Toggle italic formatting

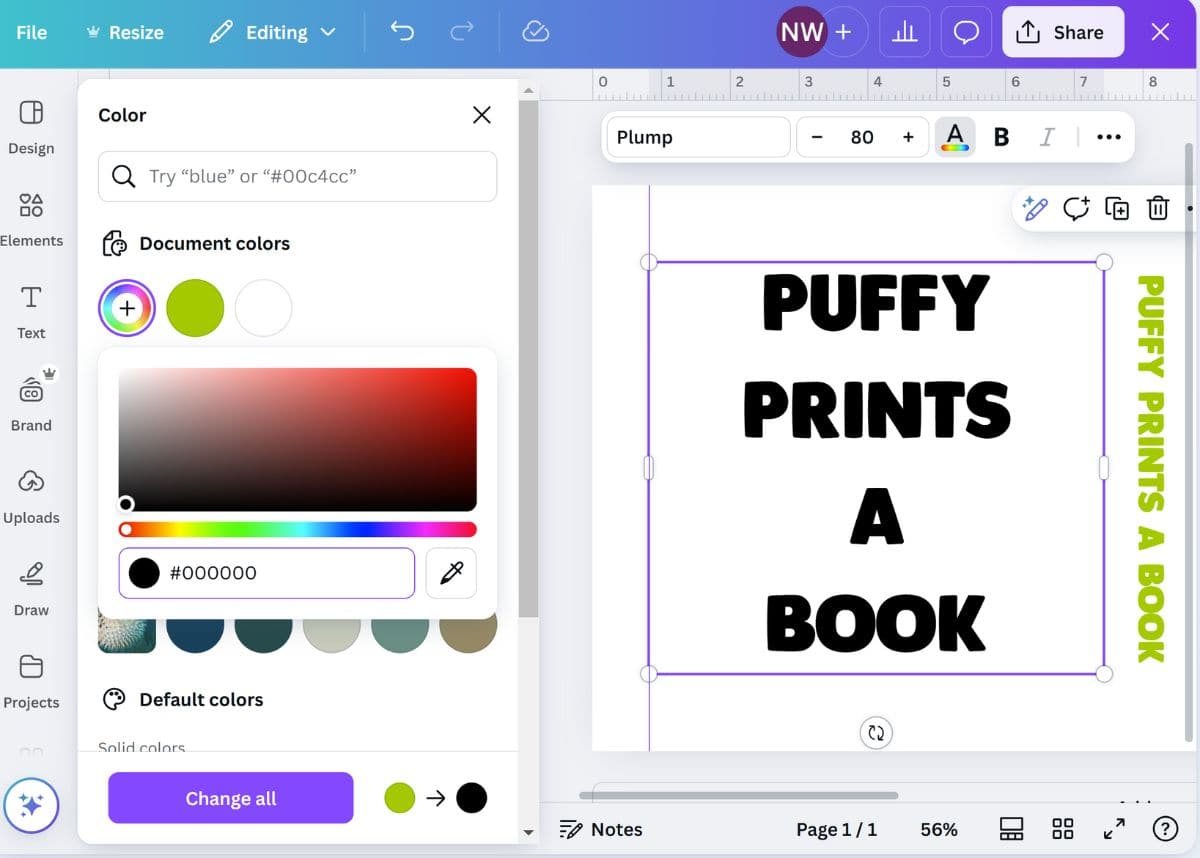1047,137
